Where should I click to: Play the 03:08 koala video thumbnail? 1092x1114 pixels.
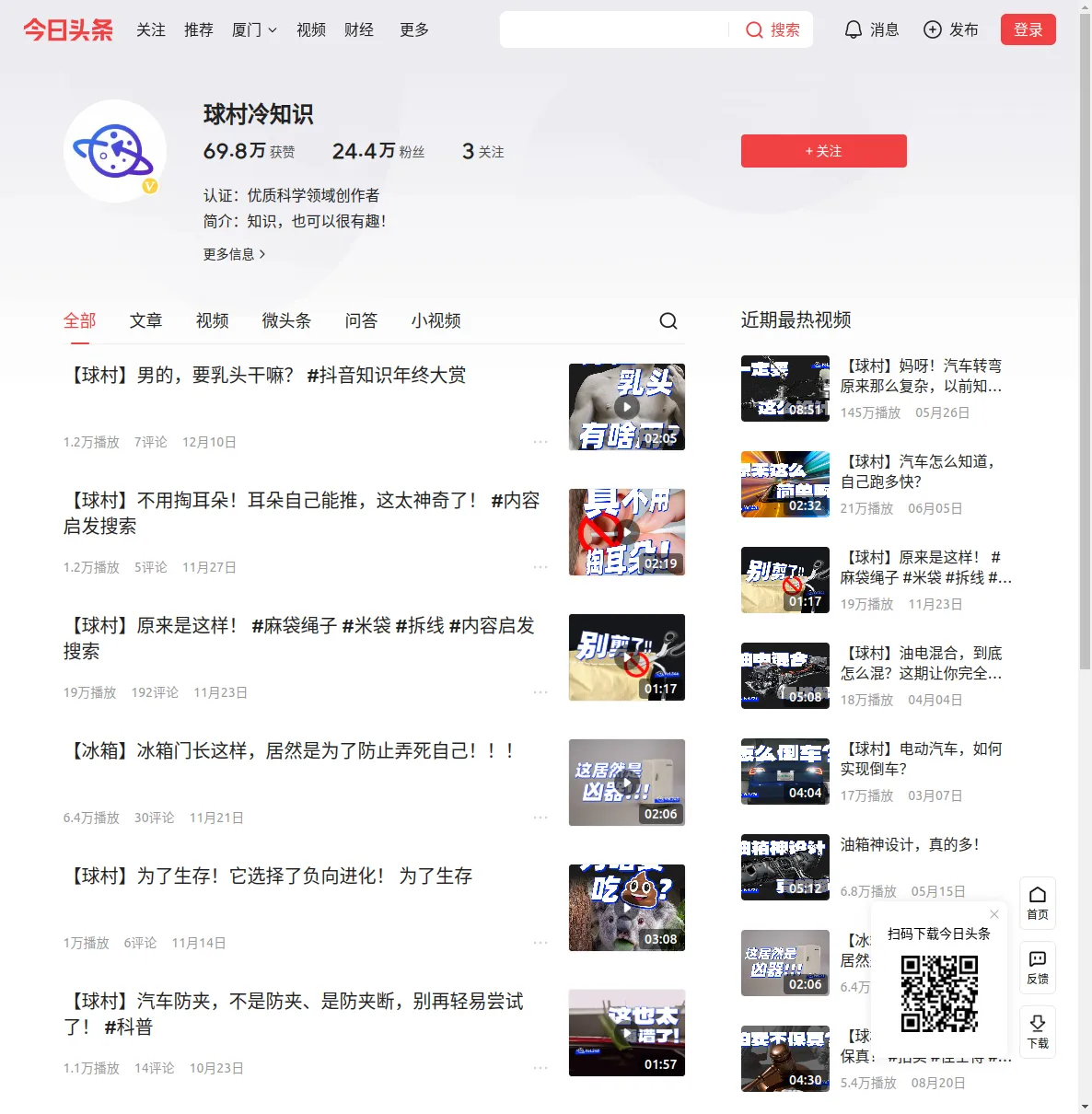[627, 908]
